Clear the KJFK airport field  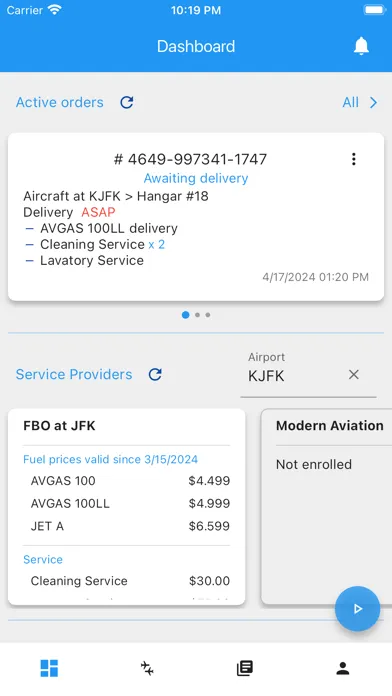353,375
